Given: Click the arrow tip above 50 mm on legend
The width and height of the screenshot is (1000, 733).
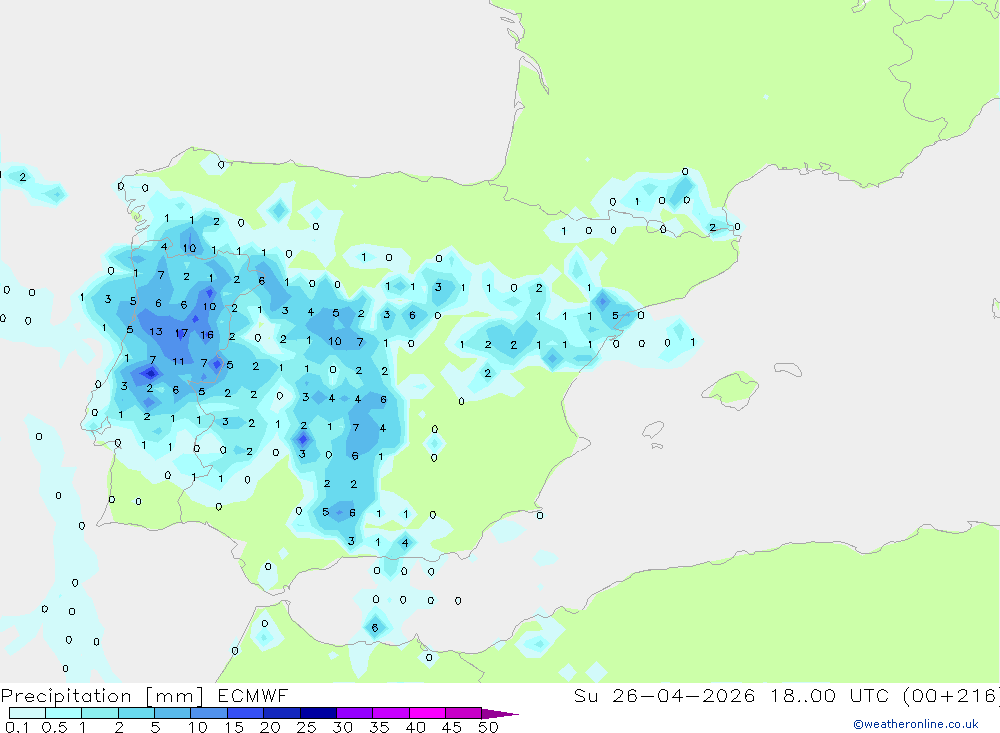Looking at the screenshot, I should (x=501, y=713).
